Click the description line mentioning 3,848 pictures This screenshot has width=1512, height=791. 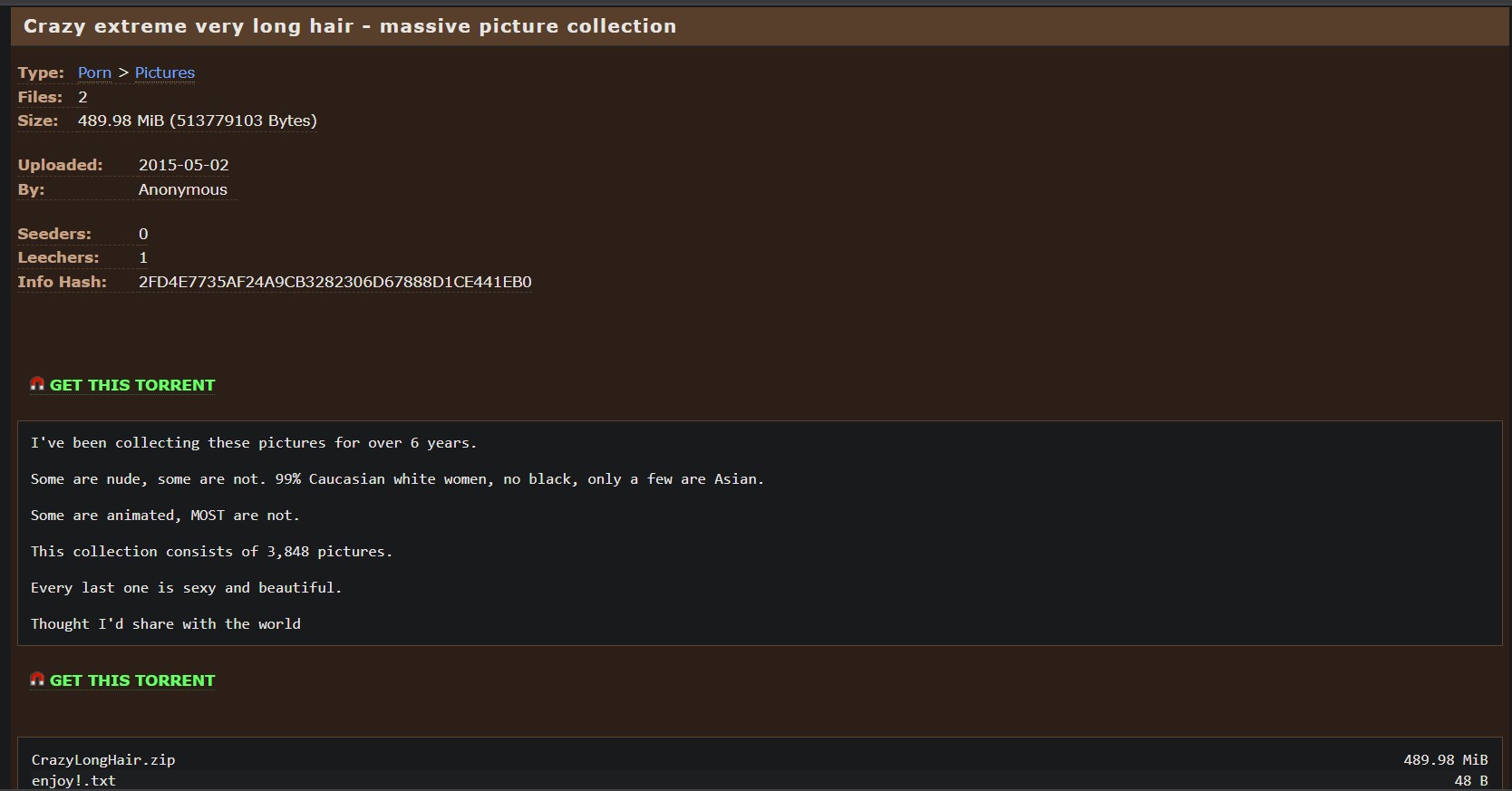(x=211, y=551)
